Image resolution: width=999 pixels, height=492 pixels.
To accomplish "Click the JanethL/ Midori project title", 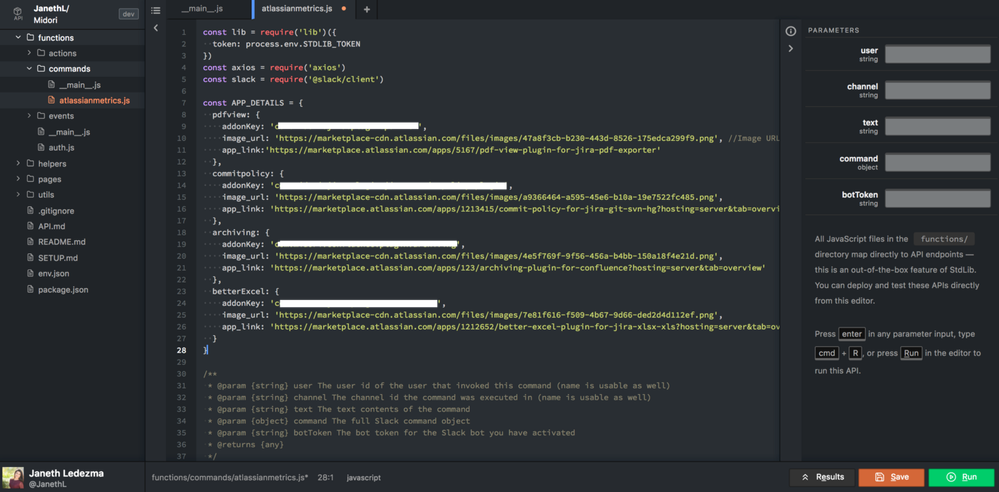I will [52, 14].
